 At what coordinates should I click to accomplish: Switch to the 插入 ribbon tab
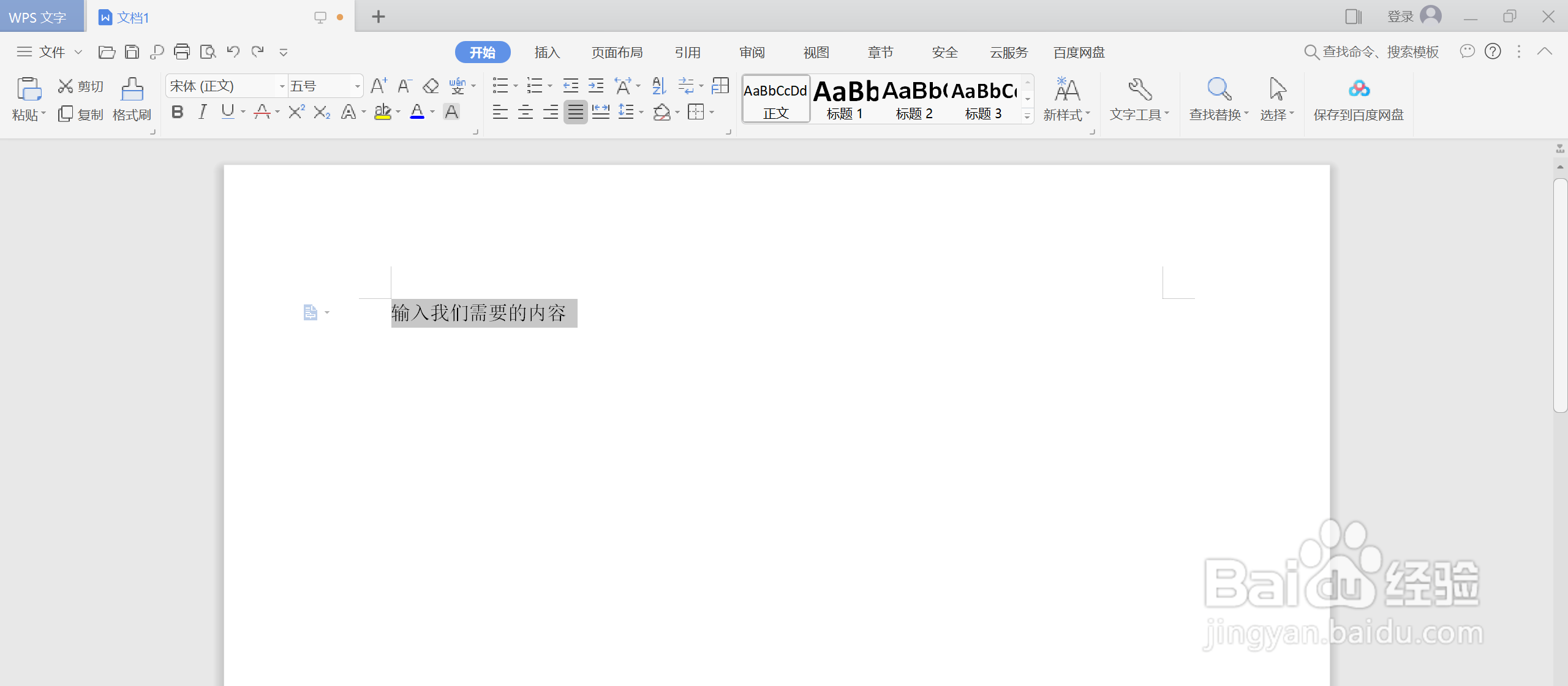tap(547, 53)
